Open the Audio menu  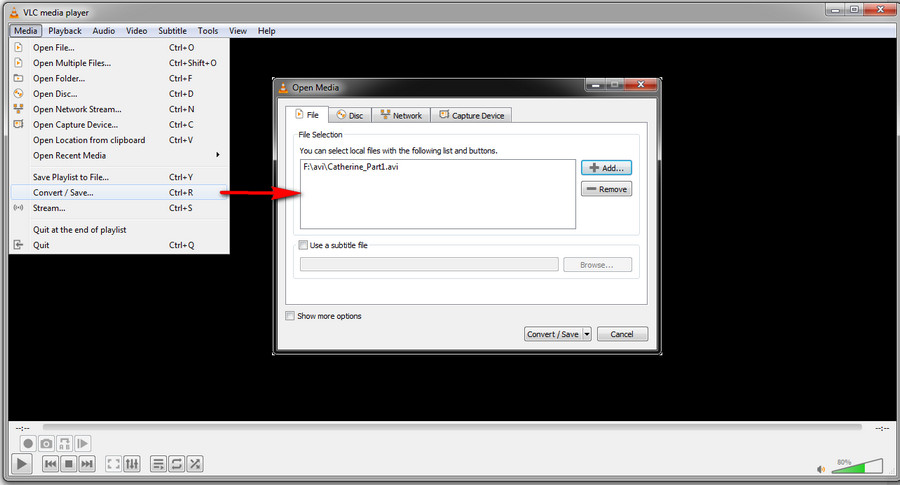tap(103, 30)
